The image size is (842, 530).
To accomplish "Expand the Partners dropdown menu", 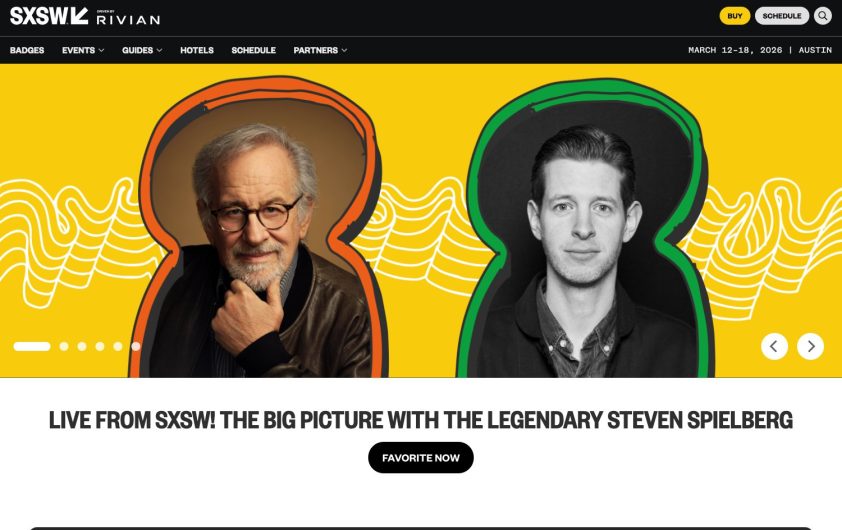I will (320, 50).
